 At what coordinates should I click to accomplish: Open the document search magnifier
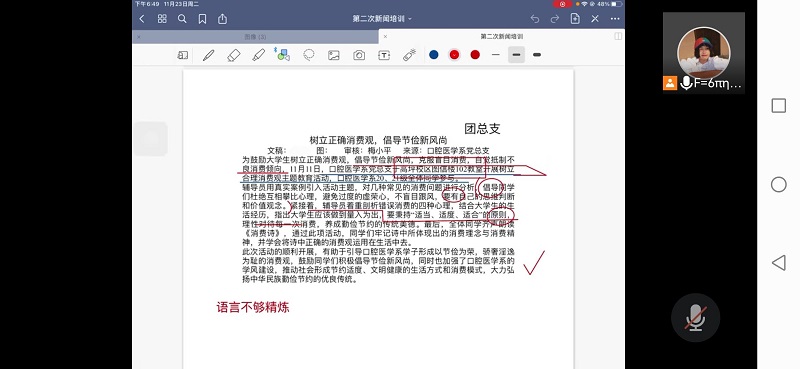coord(182,19)
